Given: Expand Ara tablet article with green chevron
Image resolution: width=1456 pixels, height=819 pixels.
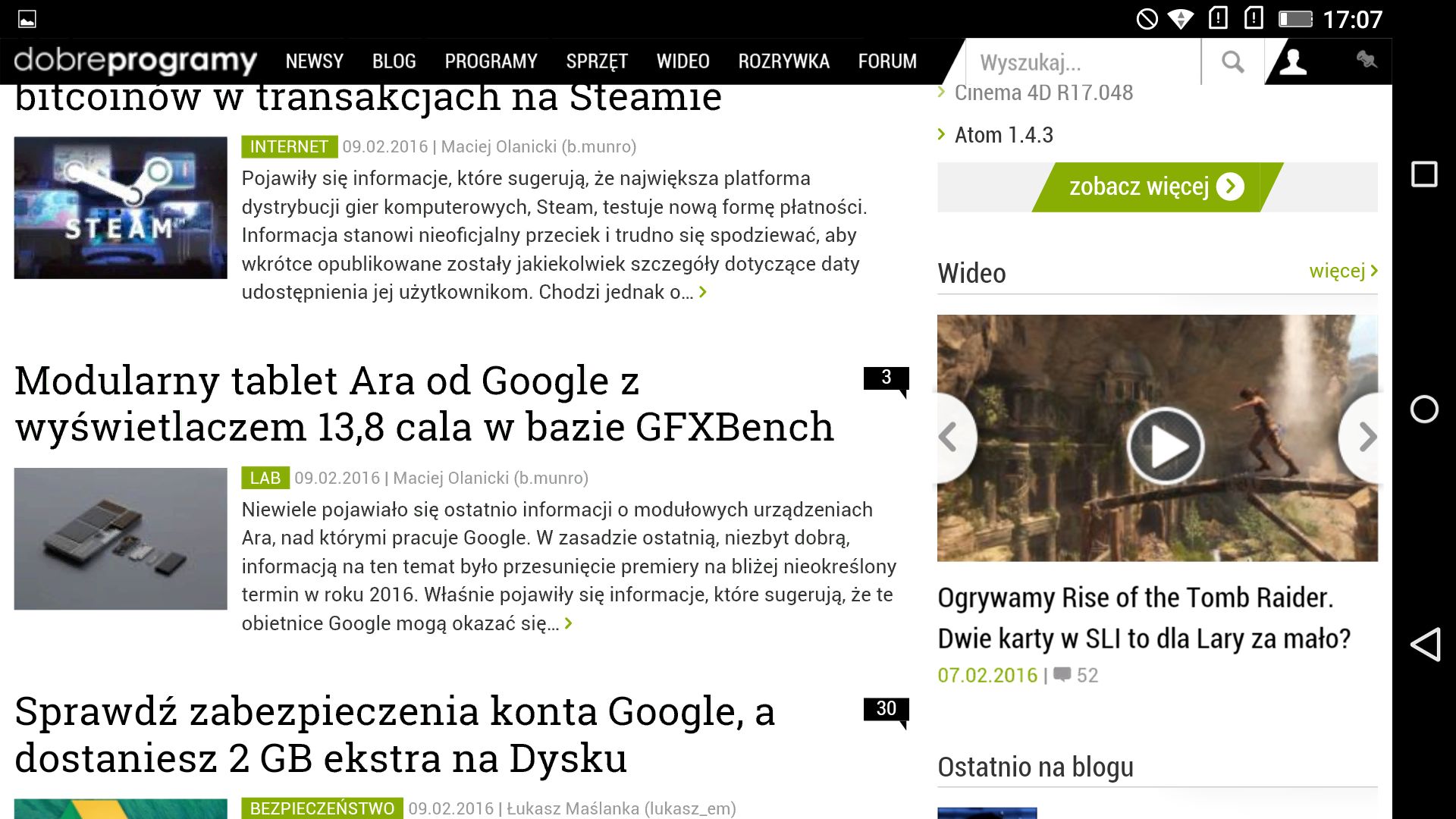Looking at the screenshot, I should click(x=569, y=624).
